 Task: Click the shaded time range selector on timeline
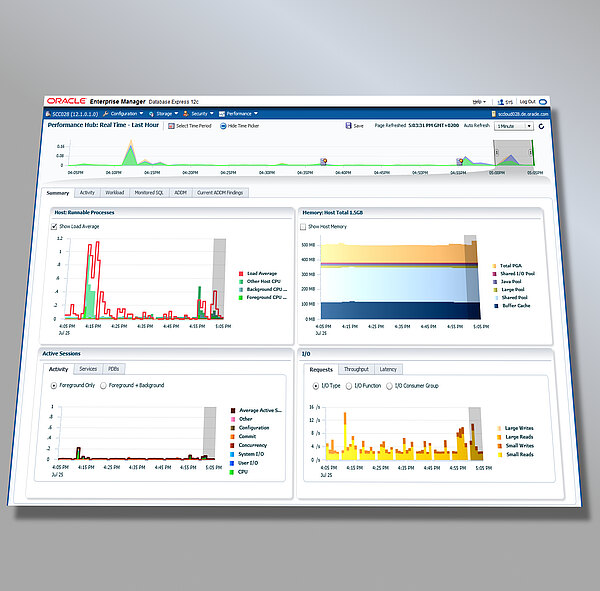pyautogui.click(x=509, y=153)
